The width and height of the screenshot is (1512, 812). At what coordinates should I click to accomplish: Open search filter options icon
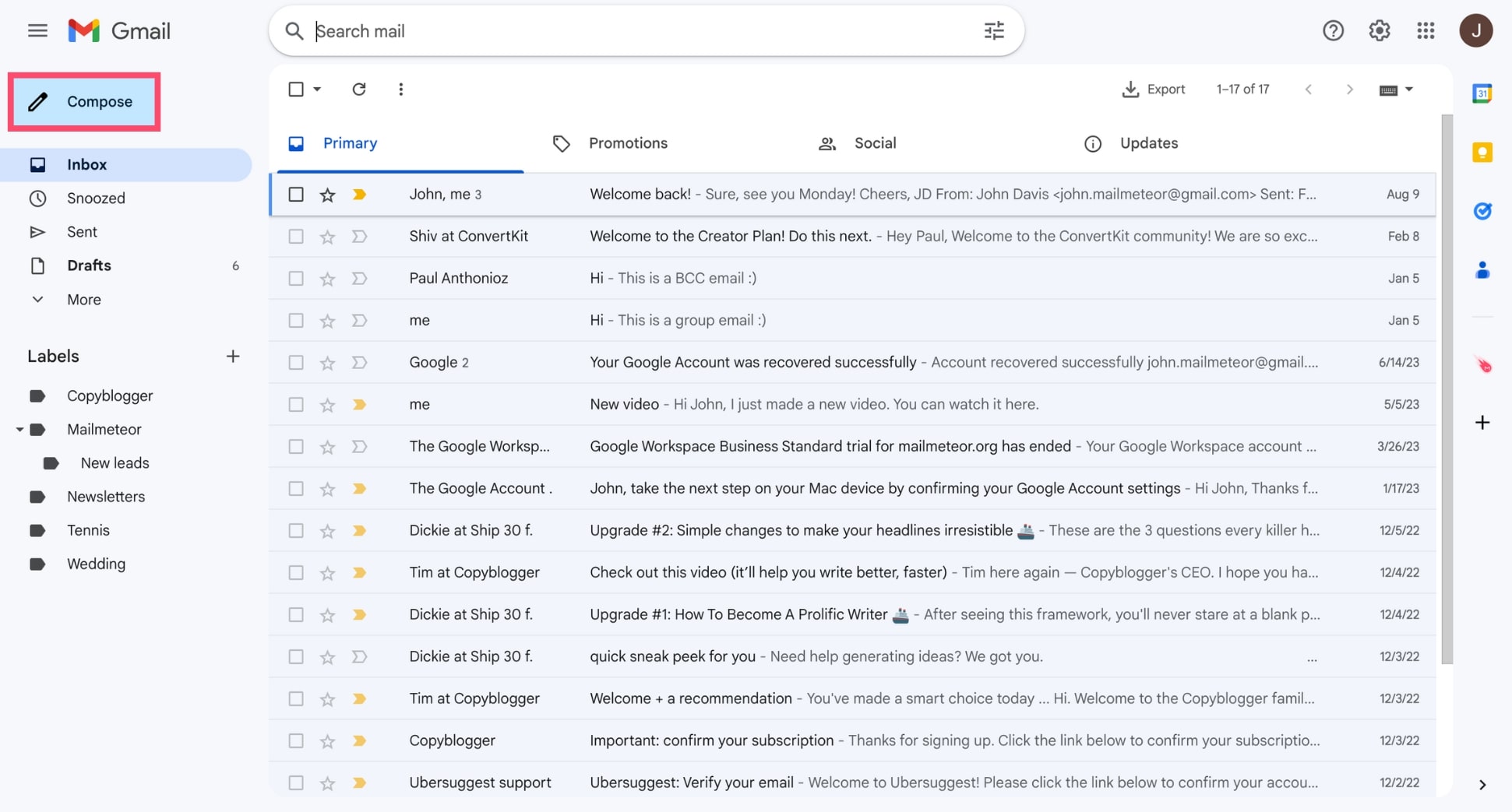[994, 31]
